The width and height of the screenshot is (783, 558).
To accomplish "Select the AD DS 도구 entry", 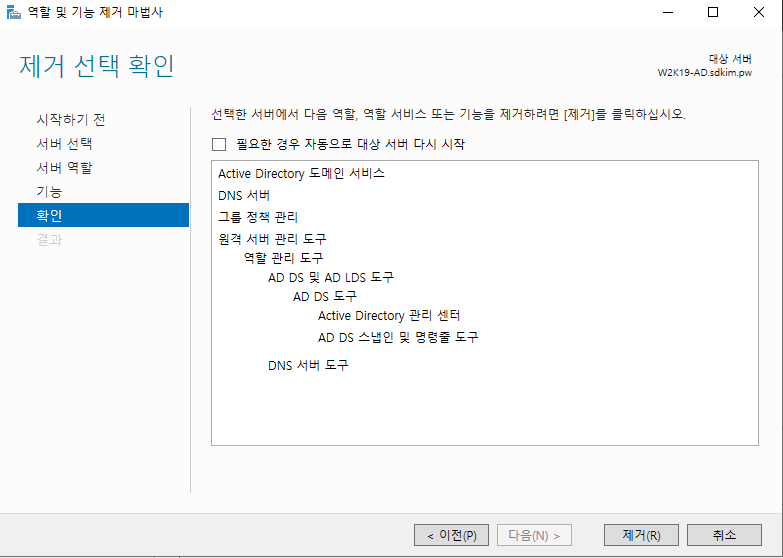I will [x=325, y=296].
